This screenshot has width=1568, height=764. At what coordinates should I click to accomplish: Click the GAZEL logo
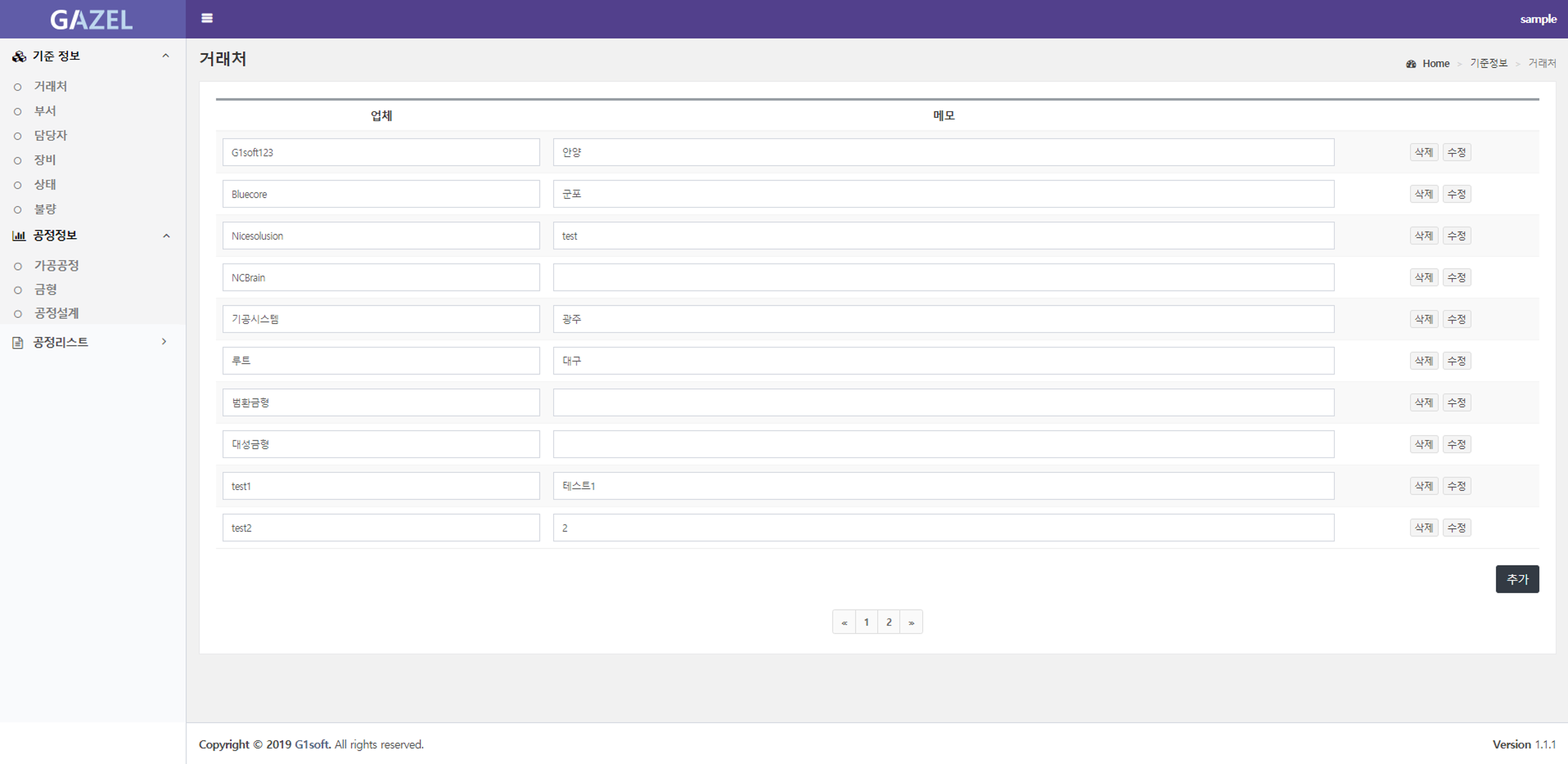click(91, 19)
